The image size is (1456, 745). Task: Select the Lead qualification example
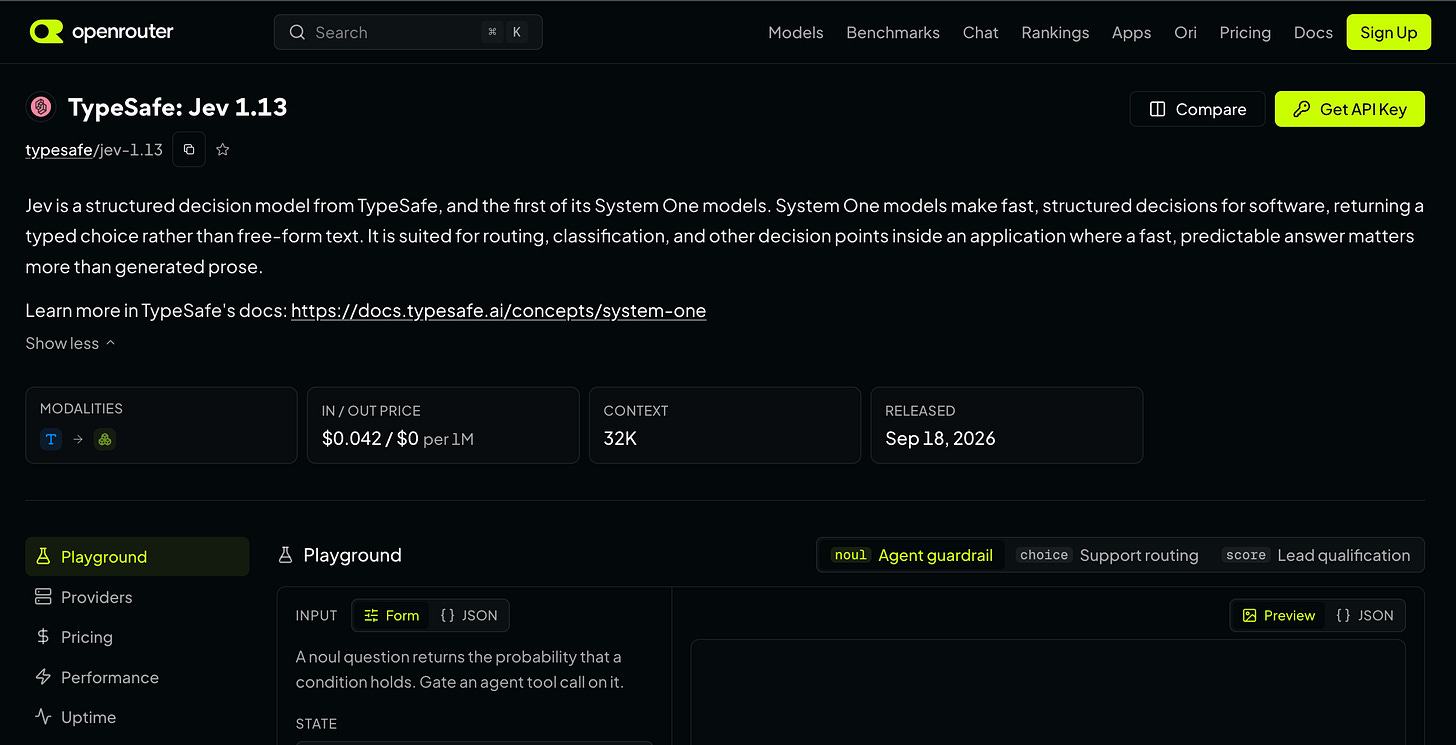point(1317,555)
